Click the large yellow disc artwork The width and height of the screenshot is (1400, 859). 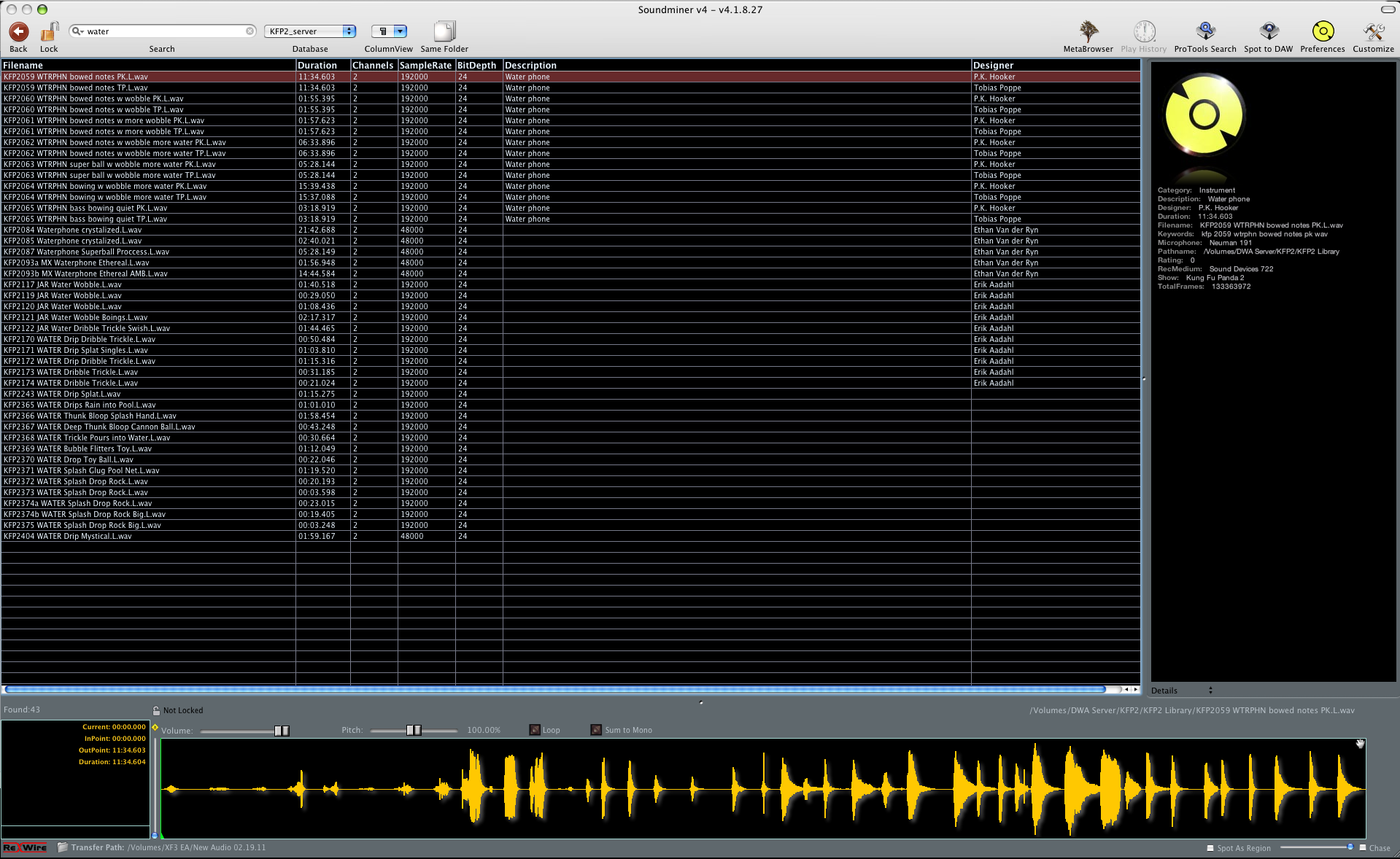[x=1204, y=114]
